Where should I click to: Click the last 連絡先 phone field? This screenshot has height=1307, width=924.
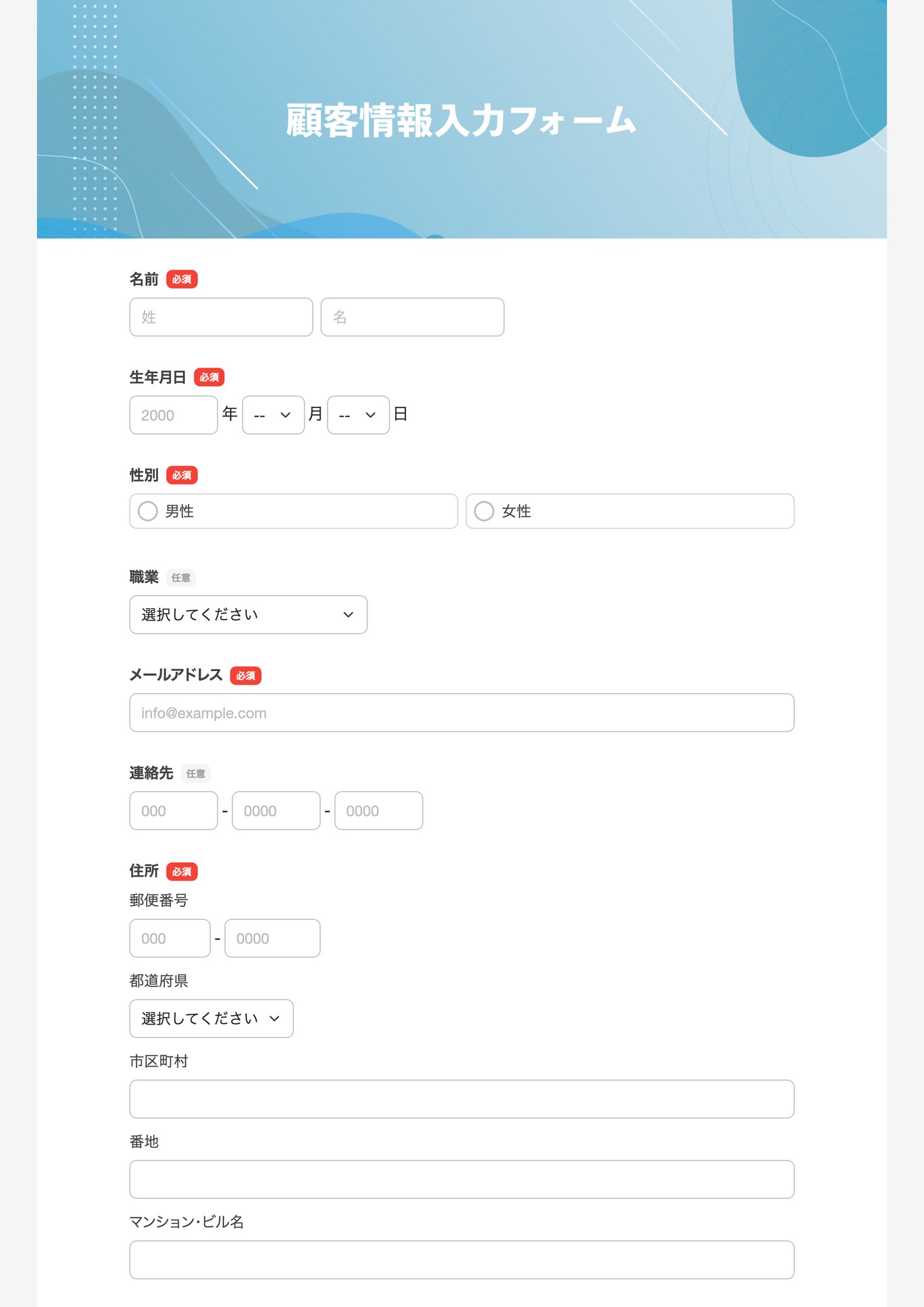[379, 810]
